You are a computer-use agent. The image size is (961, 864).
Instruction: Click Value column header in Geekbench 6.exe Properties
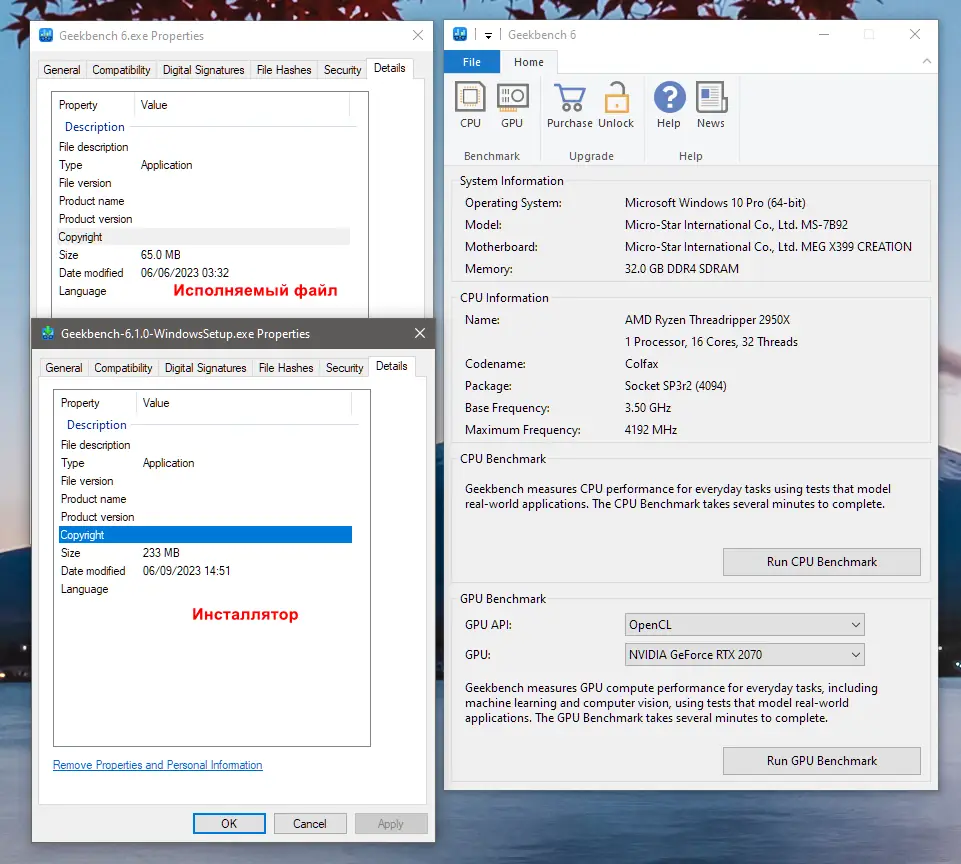point(242,105)
